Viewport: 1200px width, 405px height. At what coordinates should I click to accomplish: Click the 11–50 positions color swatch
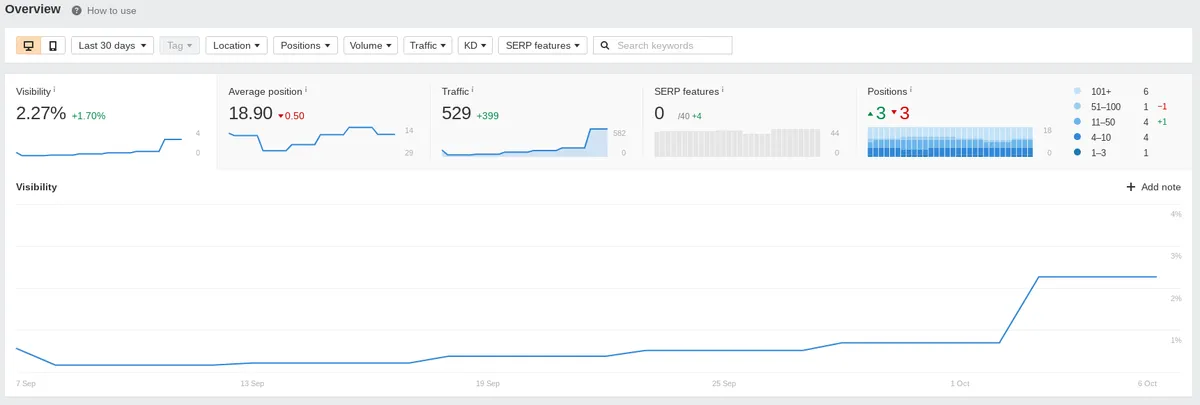pos(1077,122)
